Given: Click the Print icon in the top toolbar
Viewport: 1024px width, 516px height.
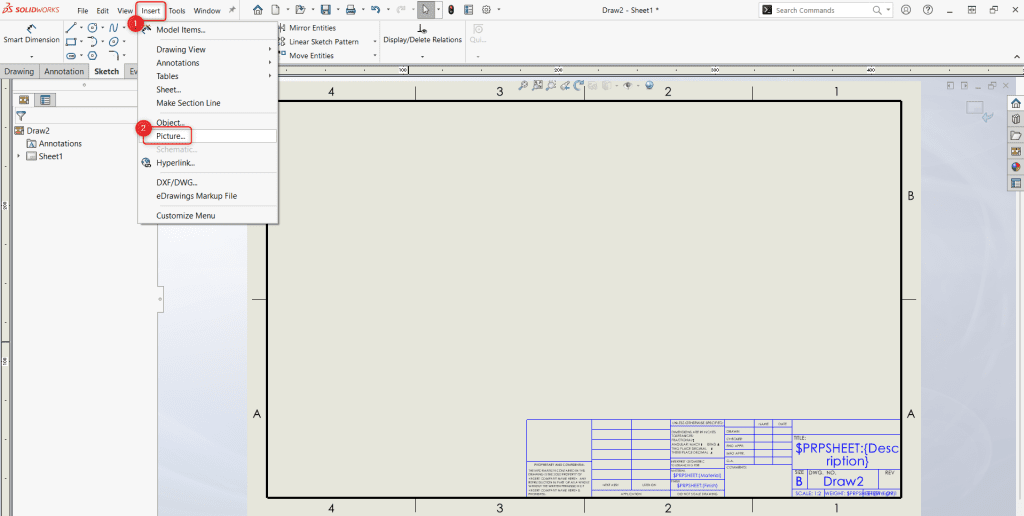Looking at the screenshot, I should [x=350, y=10].
